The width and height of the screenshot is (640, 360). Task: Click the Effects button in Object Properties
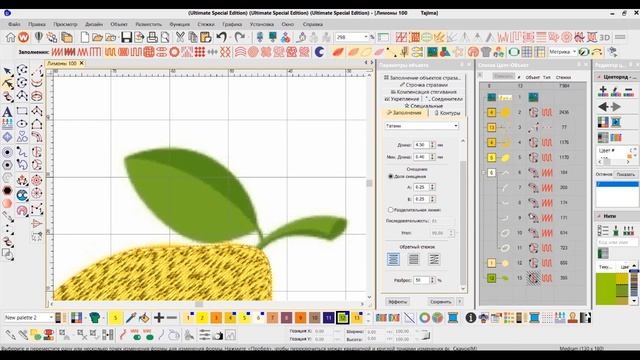click(x=397, y=302)
